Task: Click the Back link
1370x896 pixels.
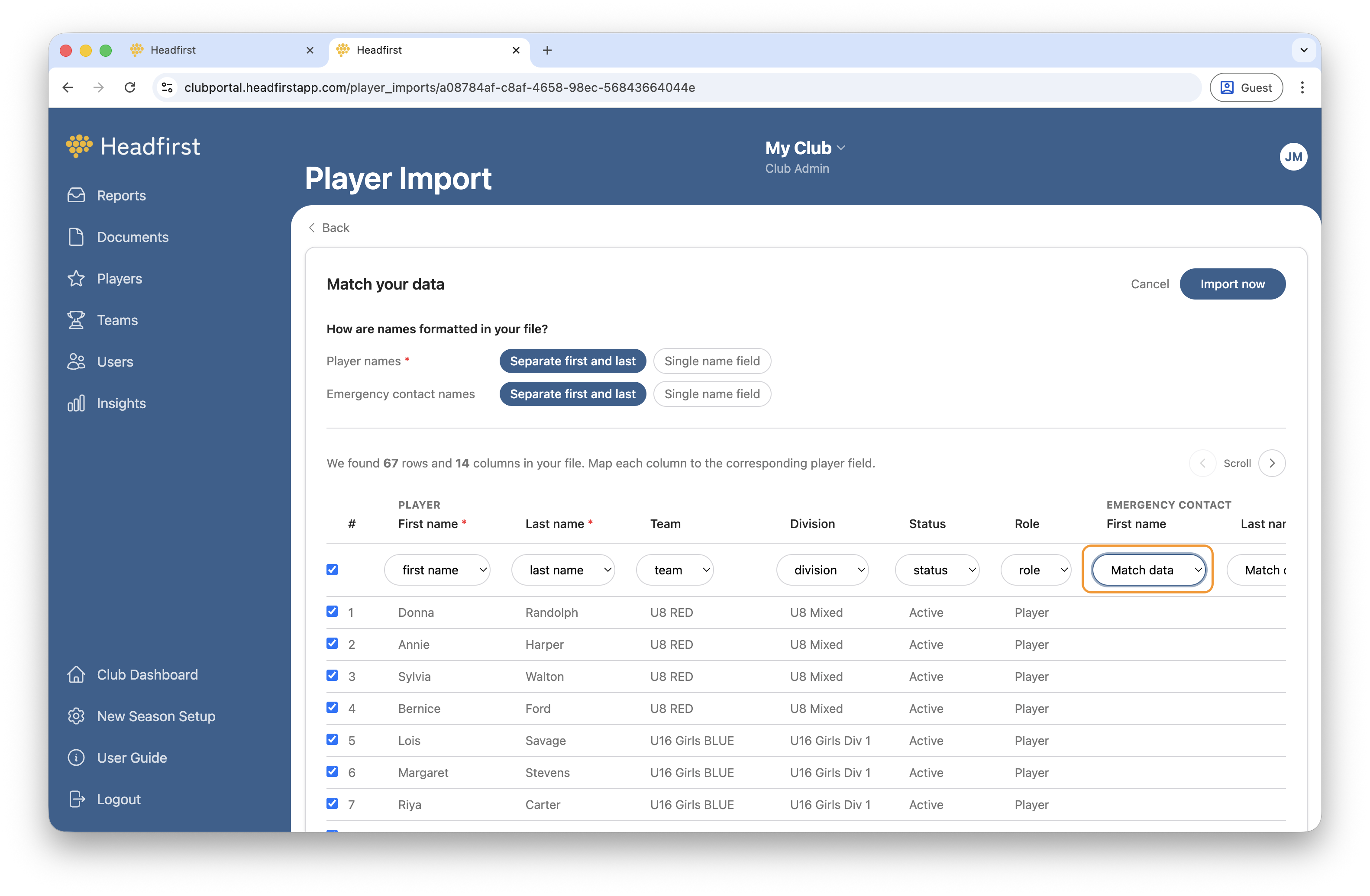Action: tap(329, 228)
